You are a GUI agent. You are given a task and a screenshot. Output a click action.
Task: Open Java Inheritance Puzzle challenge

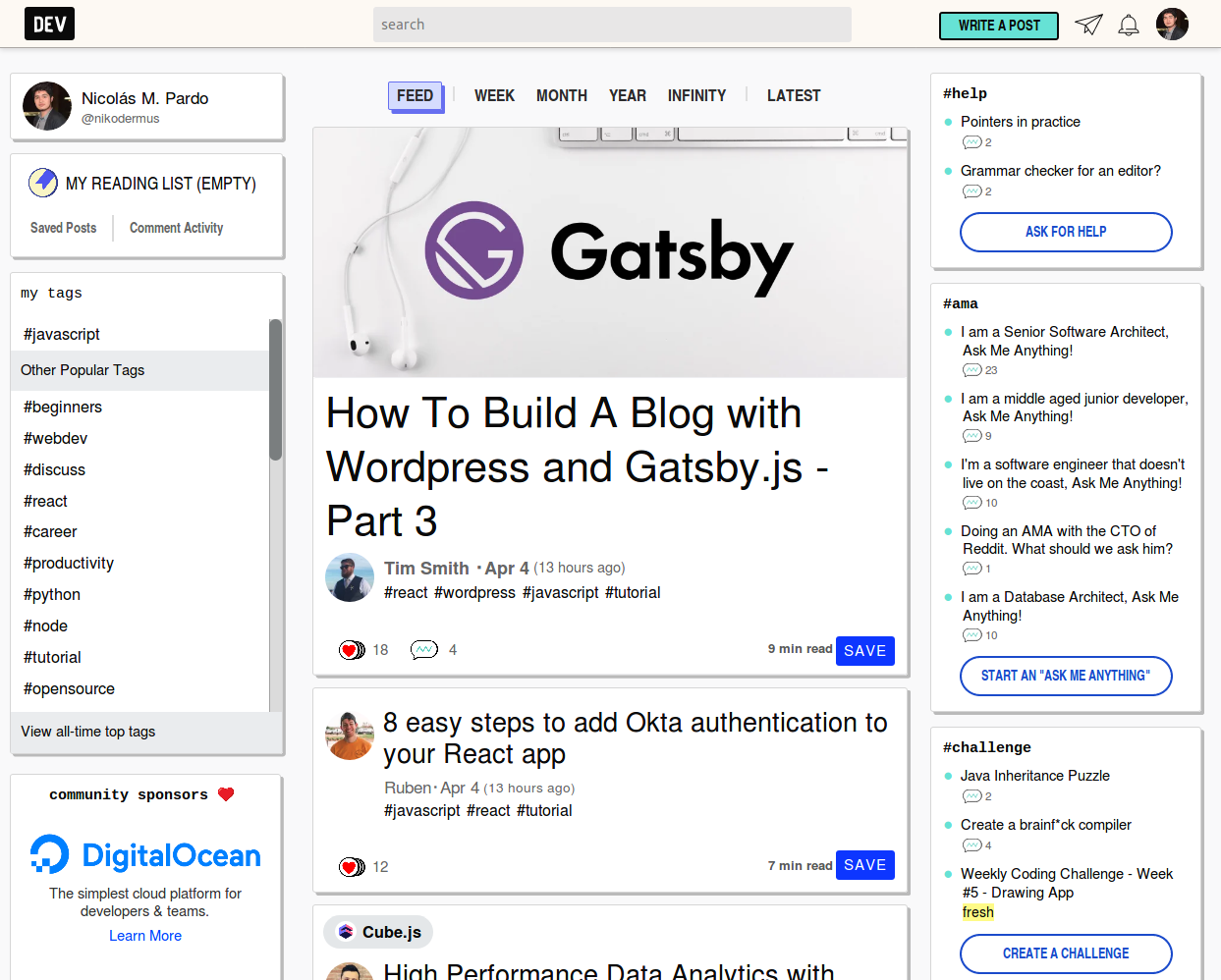click(1035, 776)
